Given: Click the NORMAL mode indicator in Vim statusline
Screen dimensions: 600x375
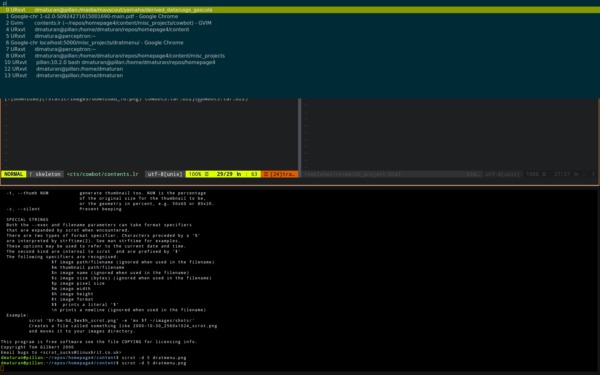Looking at the screenshot, I should 14,174.
